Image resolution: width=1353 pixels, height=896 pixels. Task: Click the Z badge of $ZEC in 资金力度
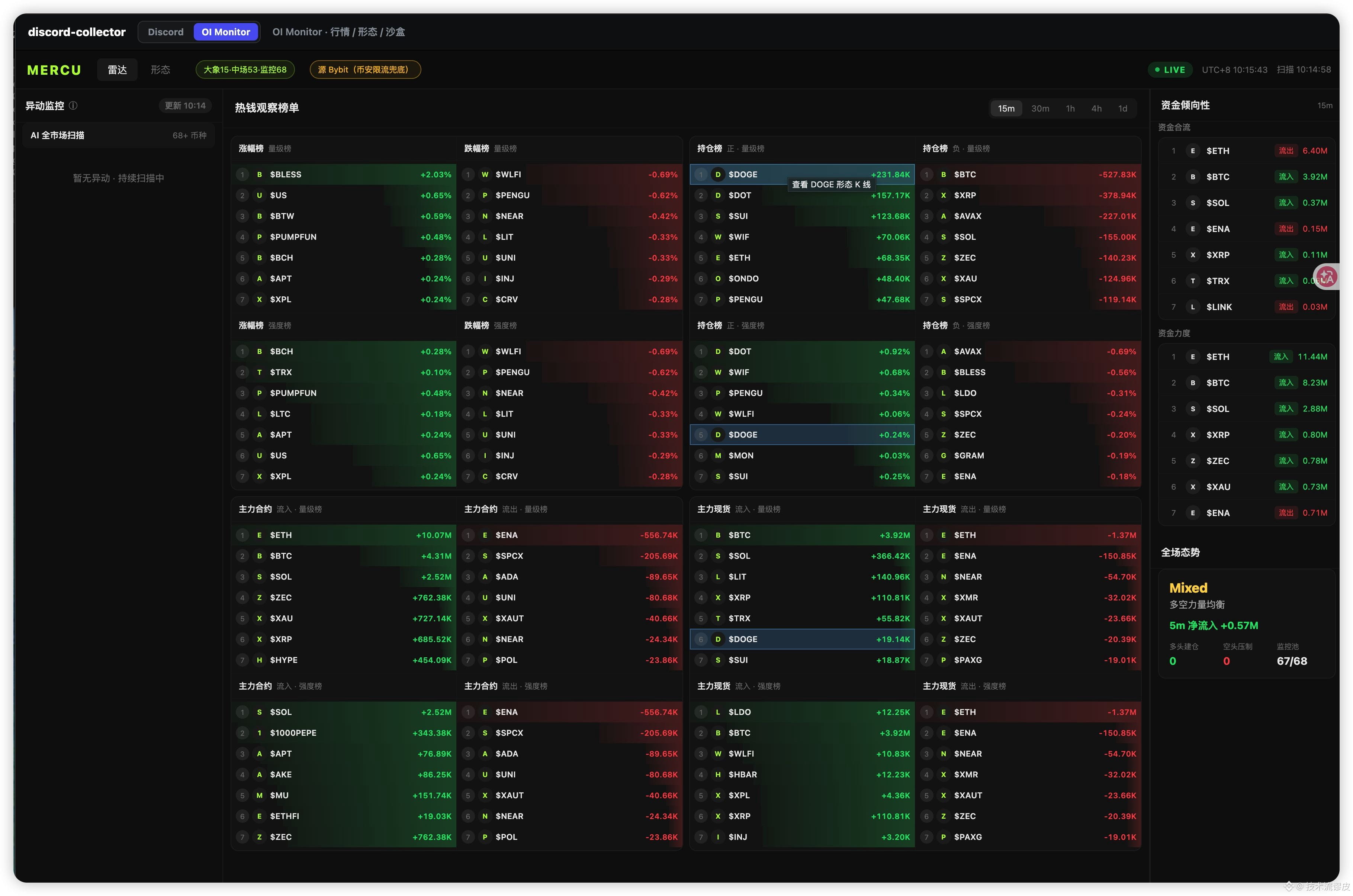point(1192,461)
